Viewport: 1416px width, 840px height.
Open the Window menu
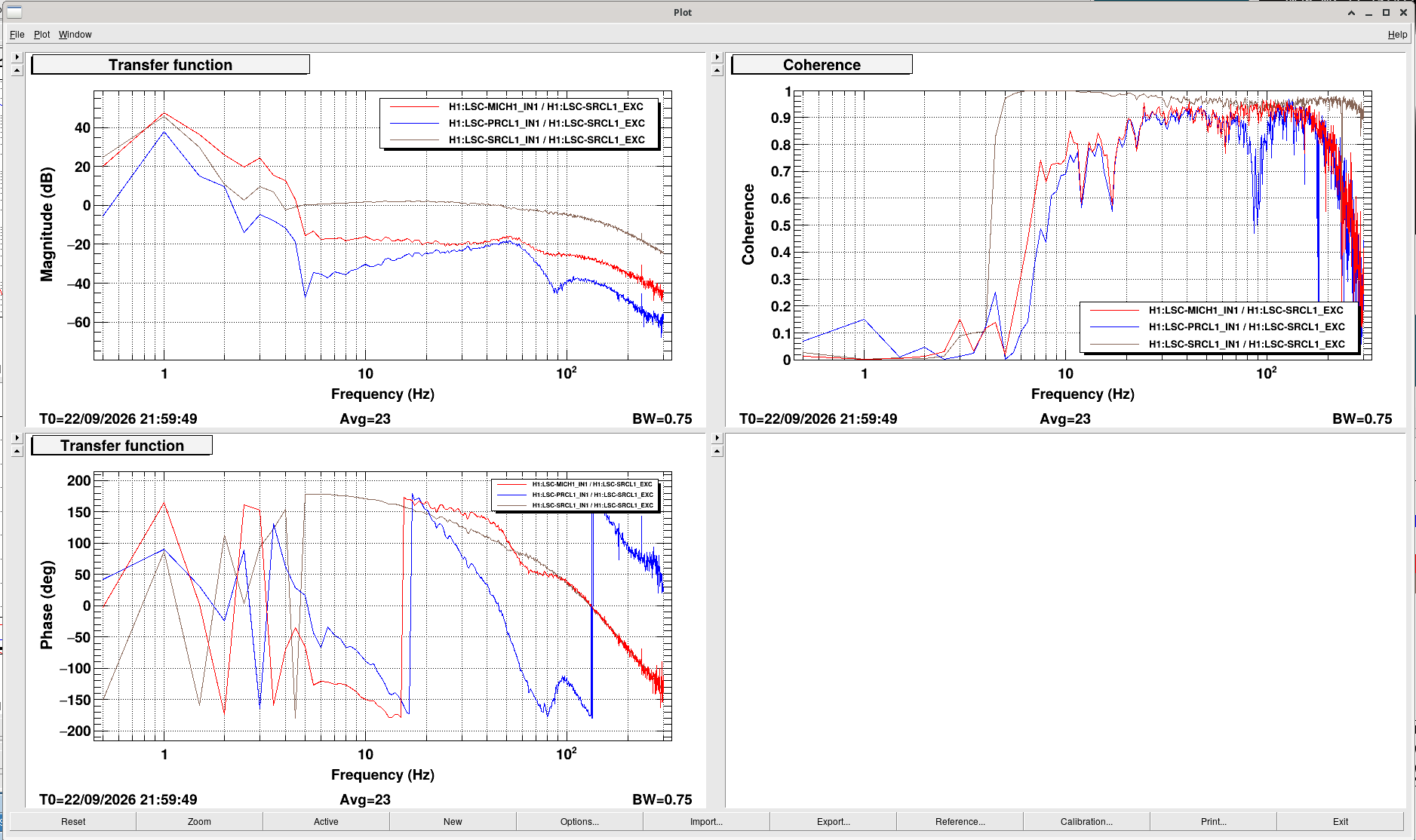tap(75, 35)
